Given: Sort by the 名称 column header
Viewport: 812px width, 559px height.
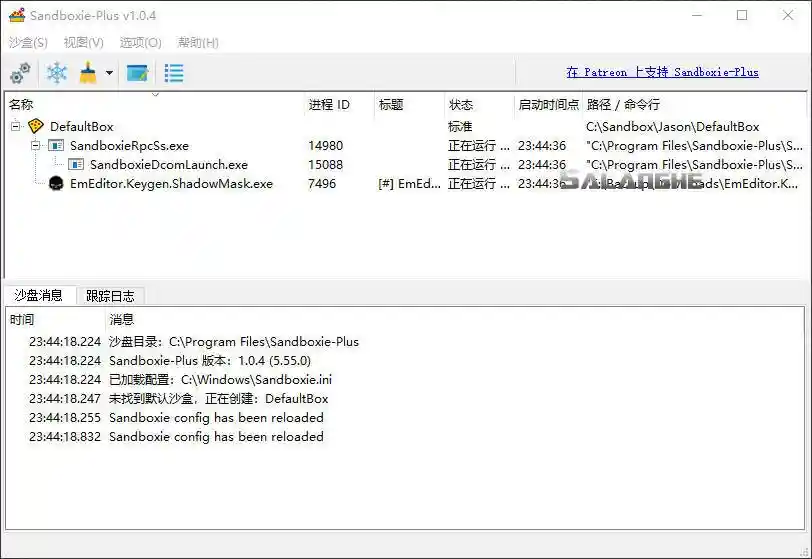Looking at the screenshot, I should (155, 105).
